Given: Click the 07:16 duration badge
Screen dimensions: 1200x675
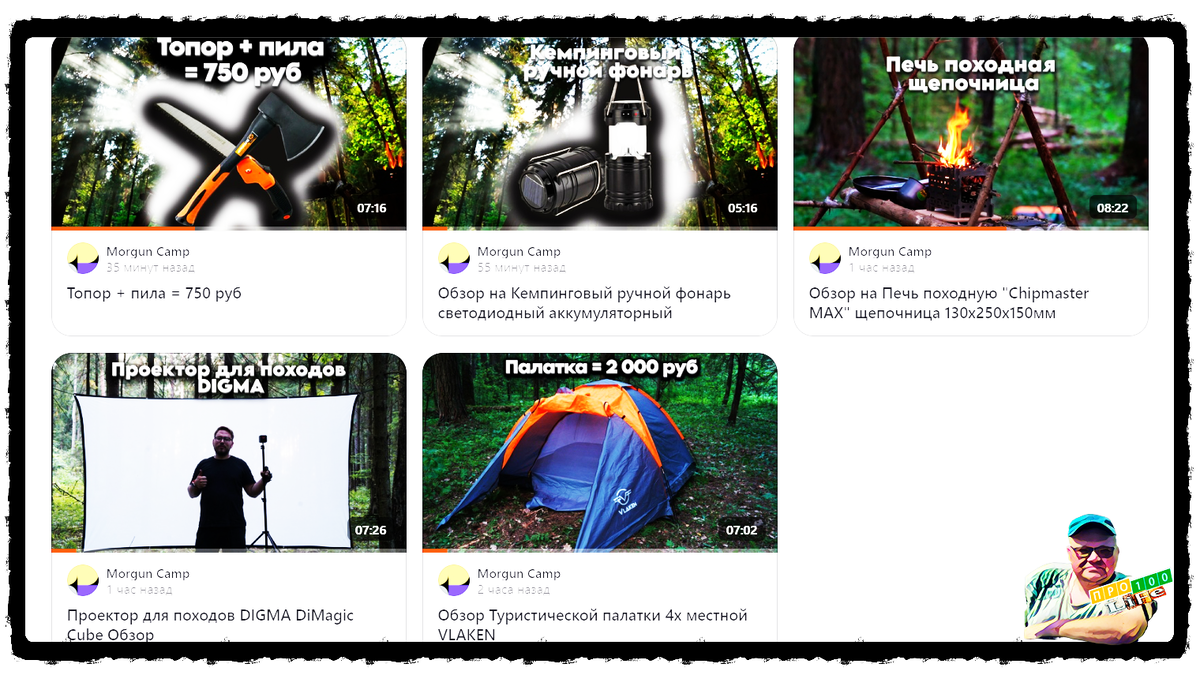Looking at the screenshot, I should tap(372, 209).
